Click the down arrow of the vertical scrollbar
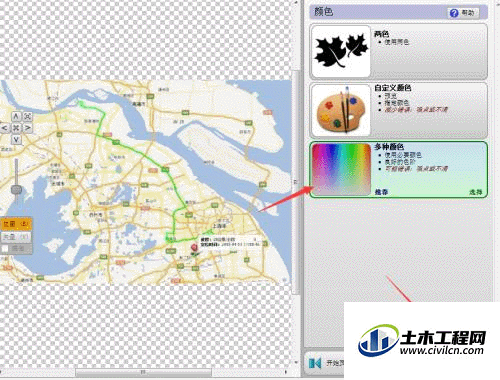Screen dimensions: 500x380 click(x=296, y=362)
